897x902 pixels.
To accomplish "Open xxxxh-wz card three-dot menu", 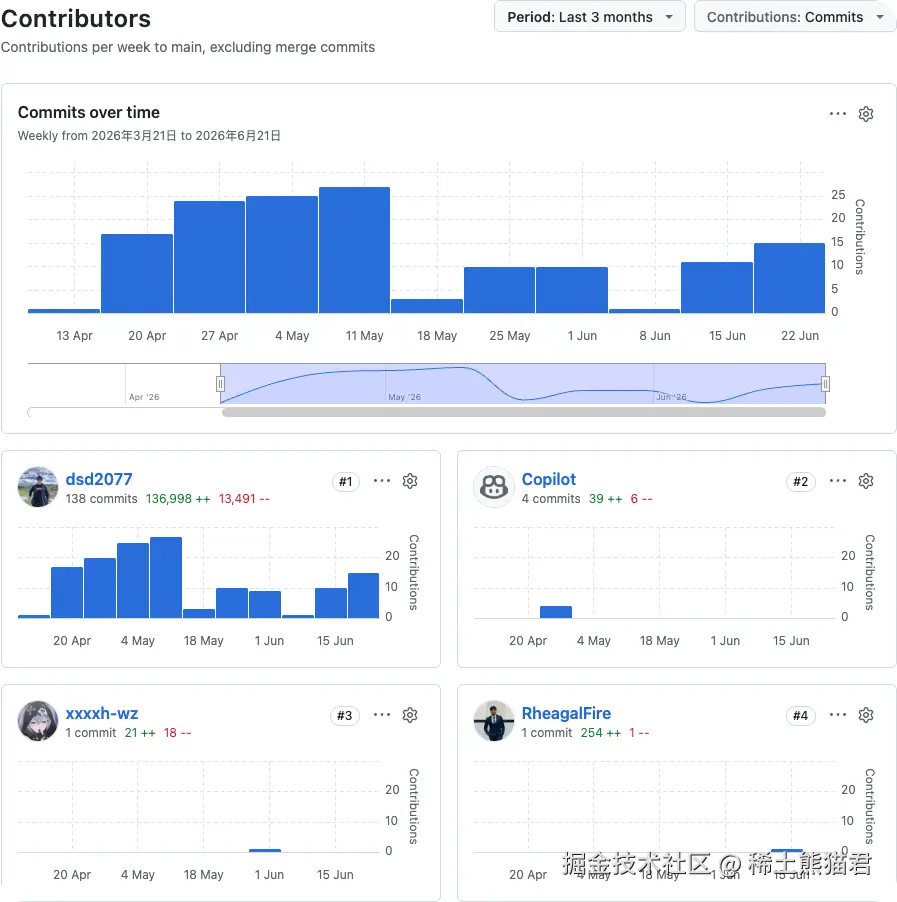I will pos(382,714).
